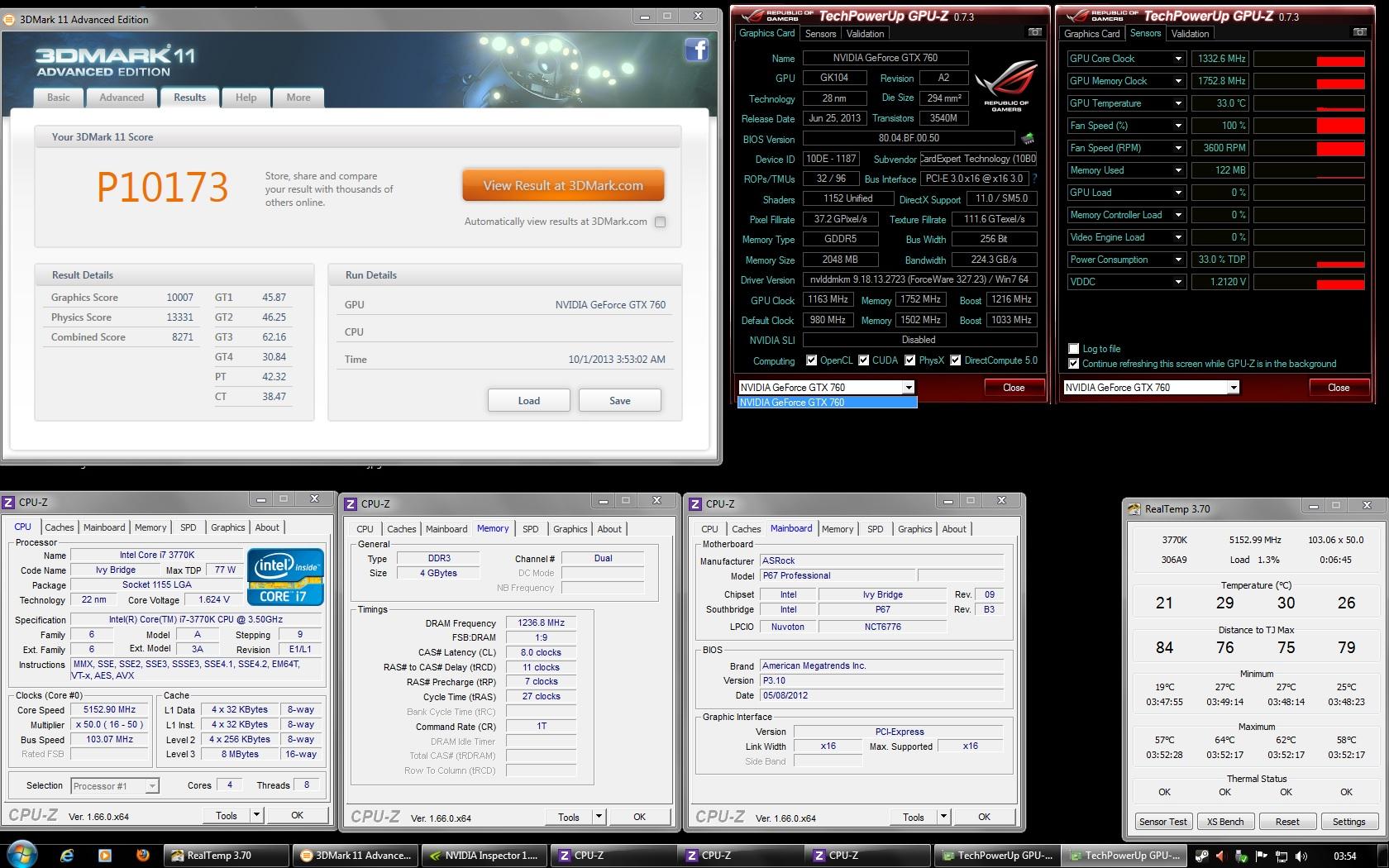Switch to RealTemp 3.70 taskbar button
The height and width of the screenshot is (868, 1389).
click(x=227, y=856)
